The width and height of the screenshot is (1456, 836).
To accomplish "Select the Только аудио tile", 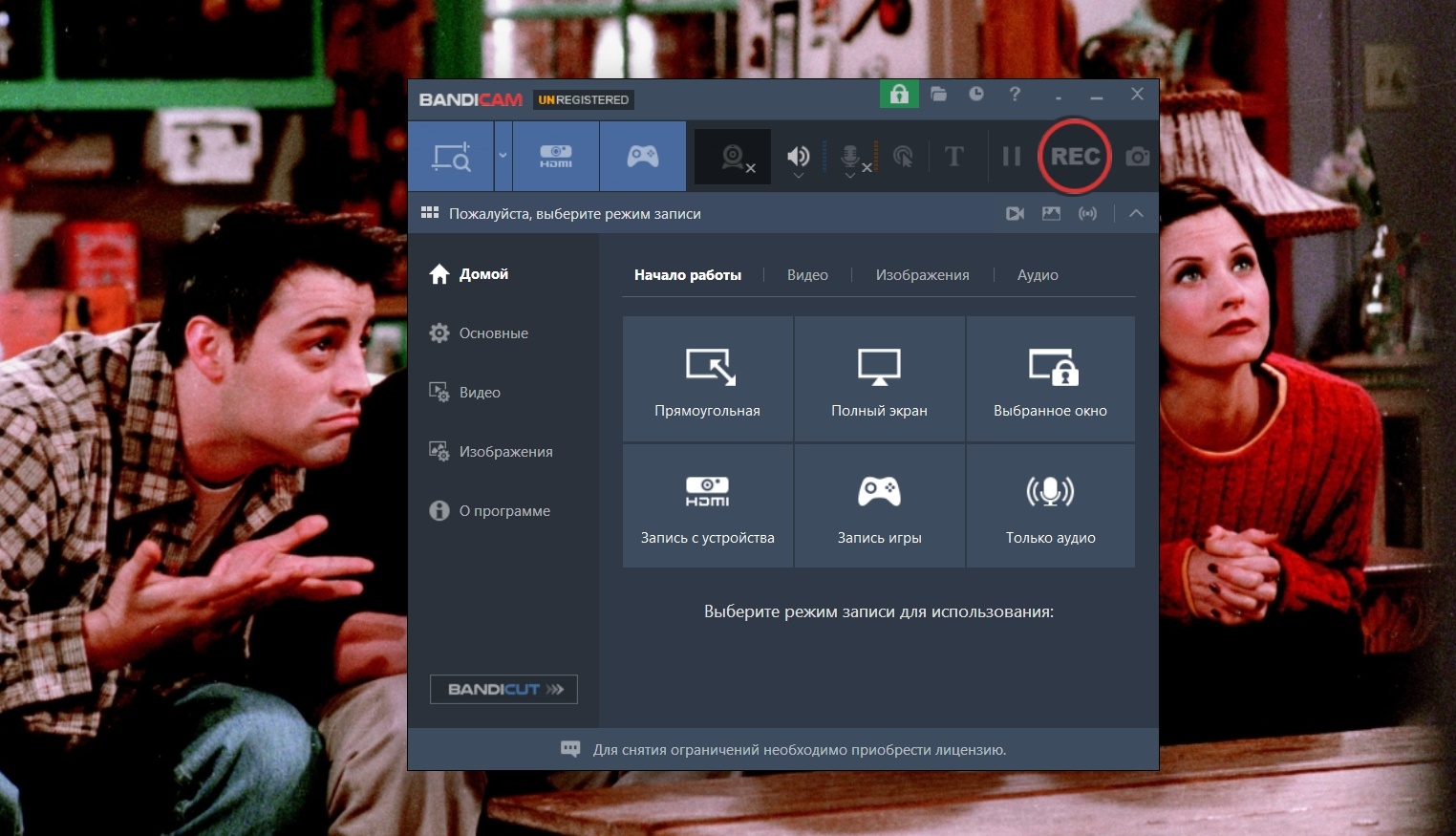I will click(x=1050, y=505).
